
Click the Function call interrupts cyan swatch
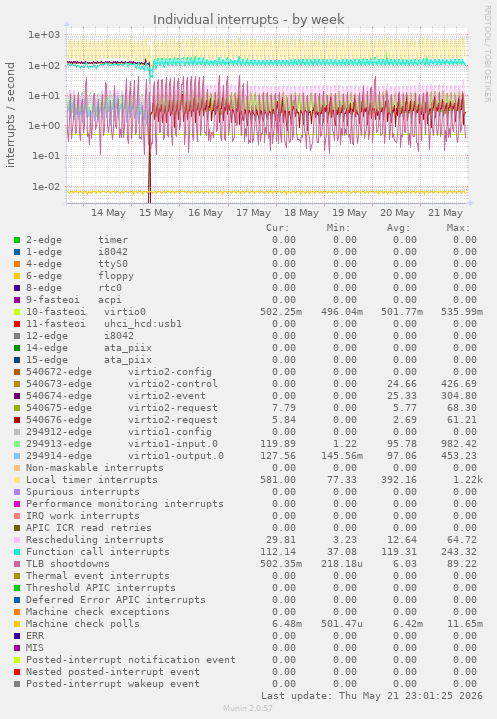[x=17, y=552]
